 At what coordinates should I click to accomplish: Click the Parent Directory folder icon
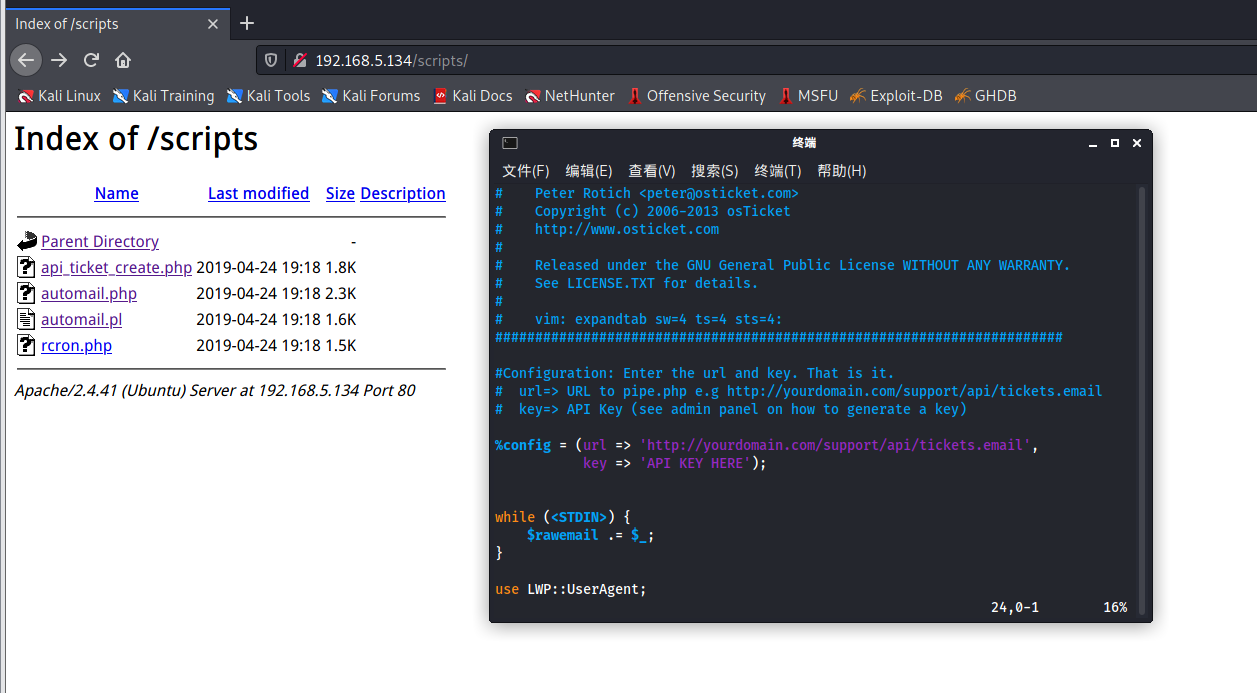tap(27, 241)
